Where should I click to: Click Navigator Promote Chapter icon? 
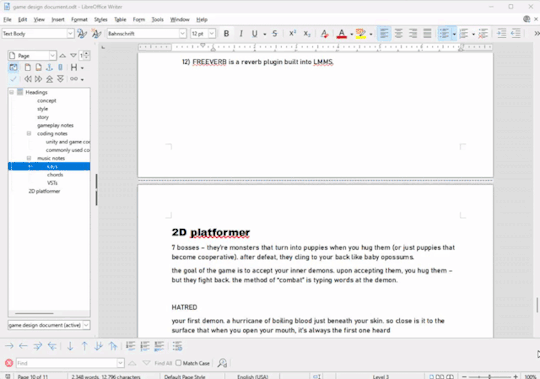coord(50,79)
